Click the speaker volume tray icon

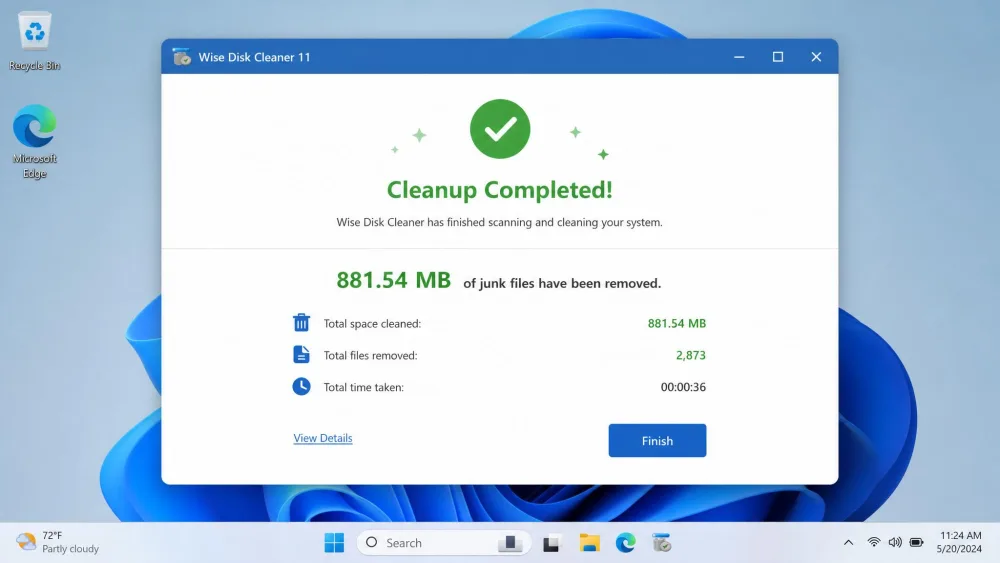click(x=895, y=543)
